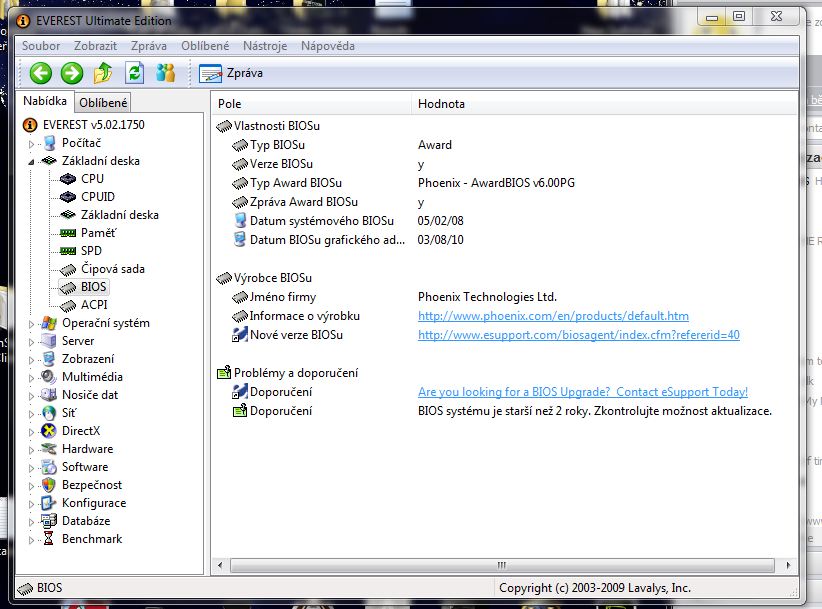Select the Verze BIOSu row
Viewport: 822px width, 609px height.
point(503,164)
